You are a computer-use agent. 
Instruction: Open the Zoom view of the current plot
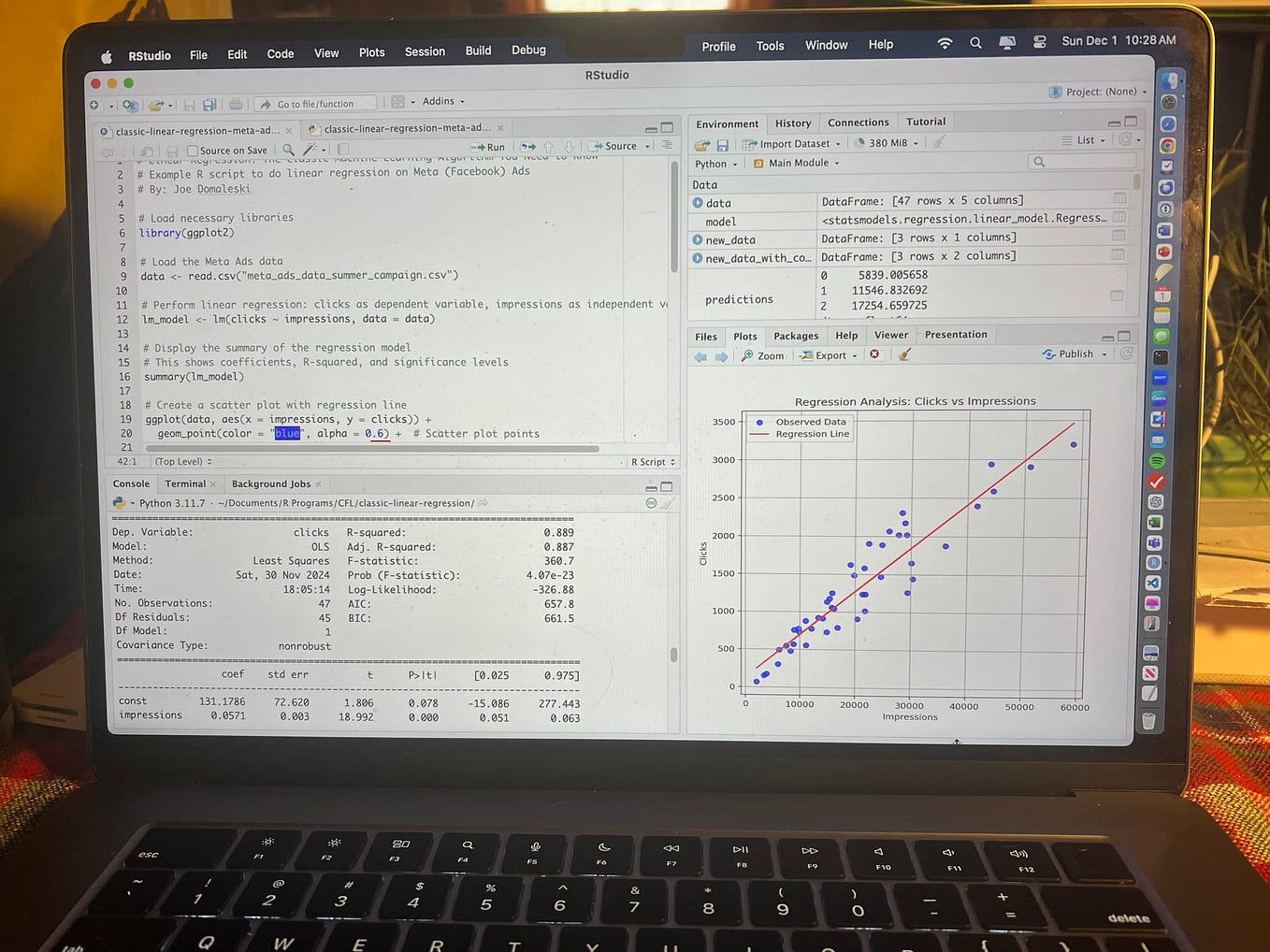click(x=762, y=355)
